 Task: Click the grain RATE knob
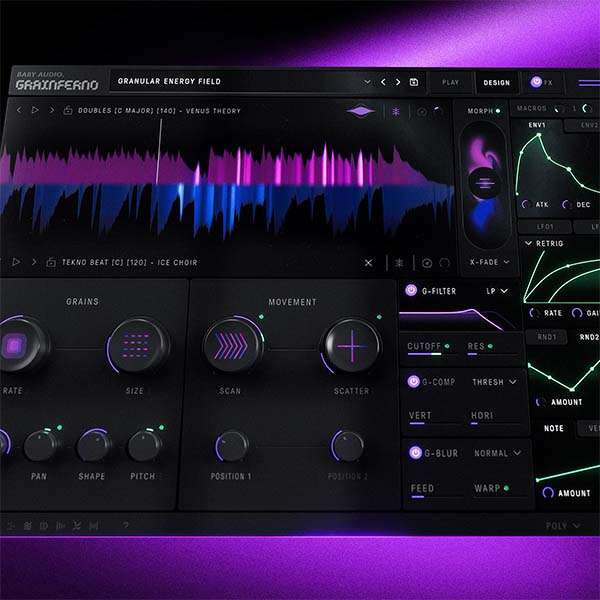[x=15, y=345]
